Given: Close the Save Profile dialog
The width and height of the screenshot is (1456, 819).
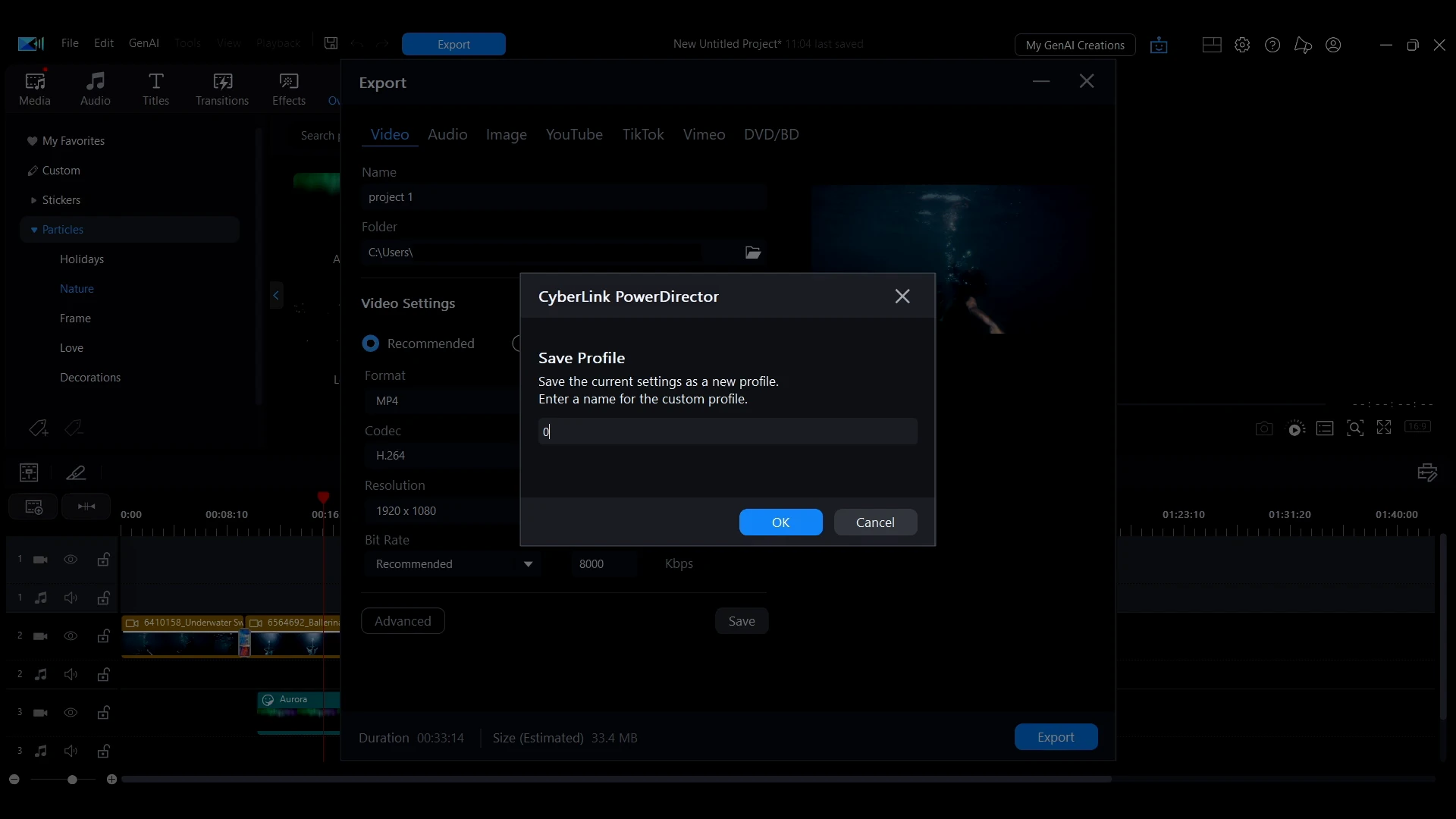Looking at the screenshot, I should (902, 297).
